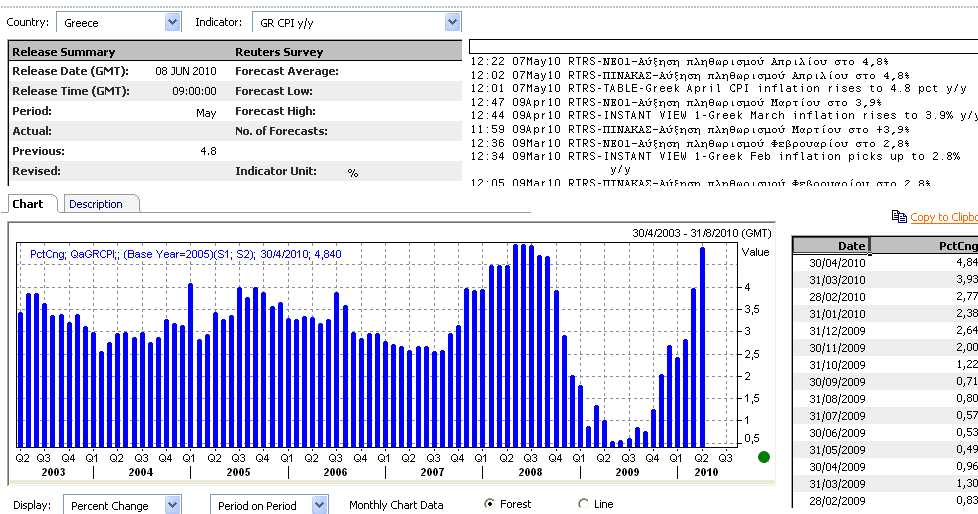Select the 30/06/2009 table row
Screen dimensions: 978x514
pyautogui.click(x=885, y=432)
